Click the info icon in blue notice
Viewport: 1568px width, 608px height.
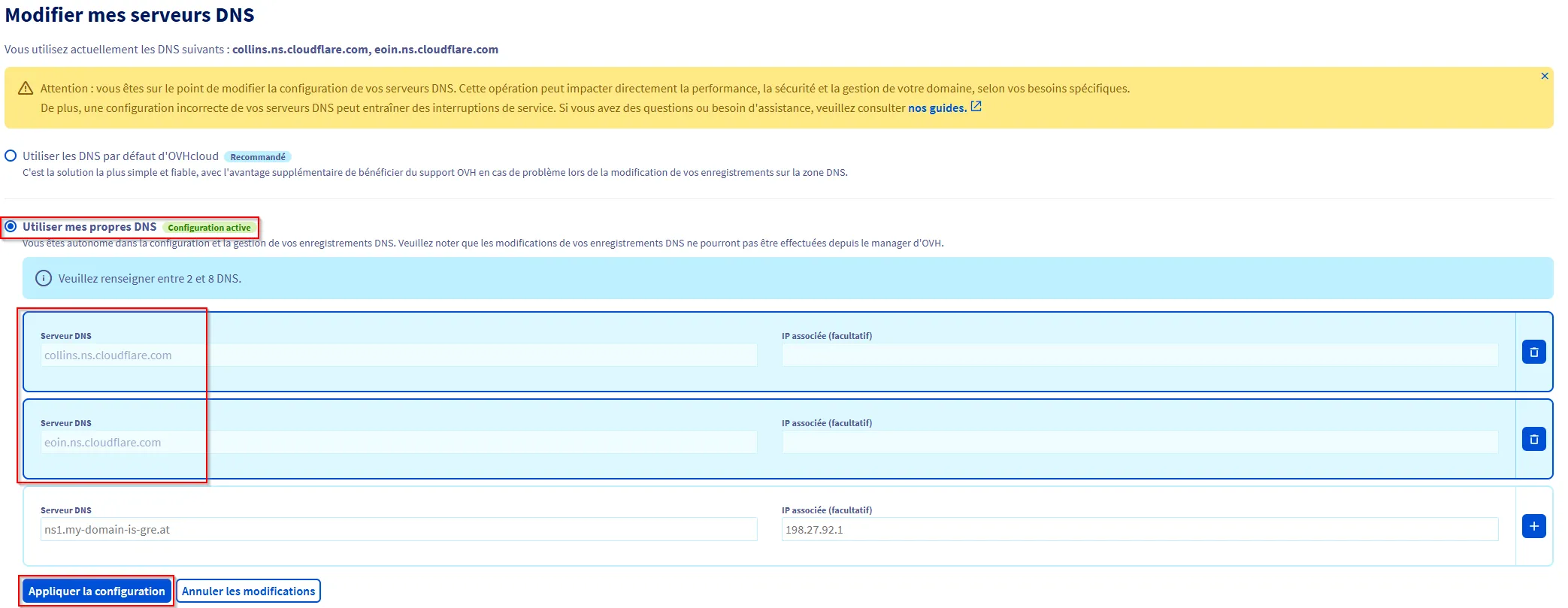[x=44, y=279]
